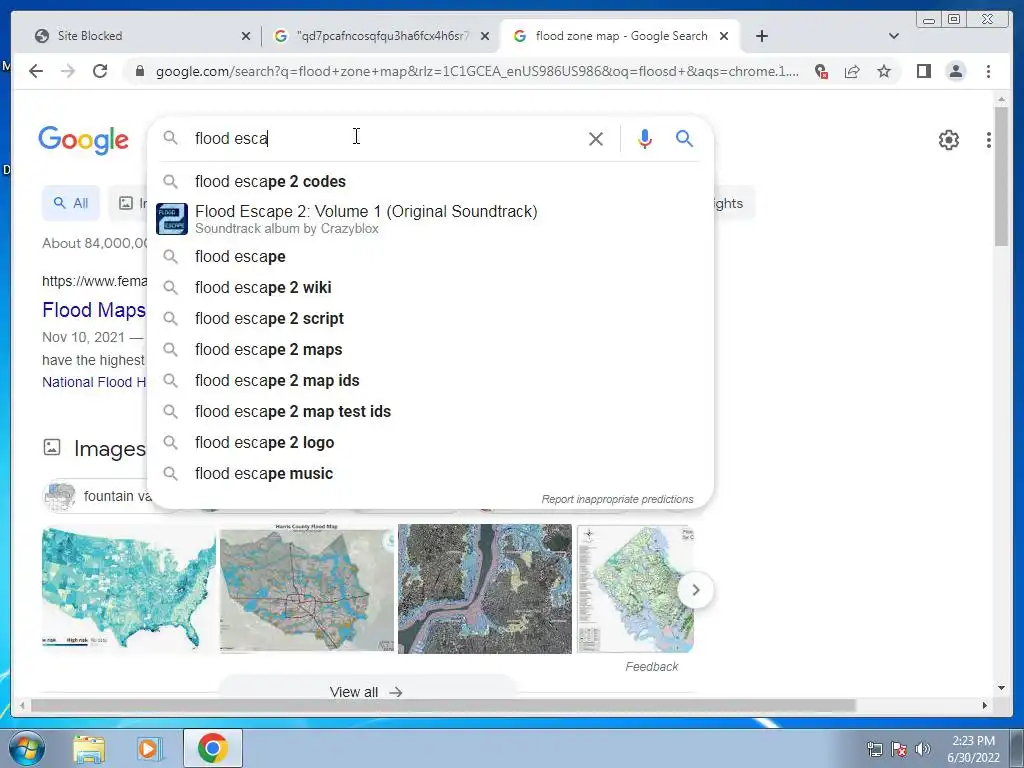Pick suggestion flood escape music
The image size is (1024, 768).
coord(431,473)
